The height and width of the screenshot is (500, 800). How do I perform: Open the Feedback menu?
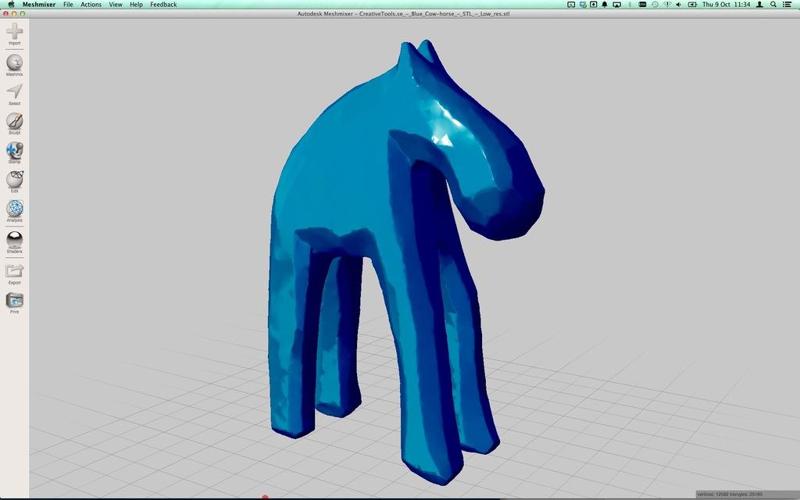coord(163,5)
